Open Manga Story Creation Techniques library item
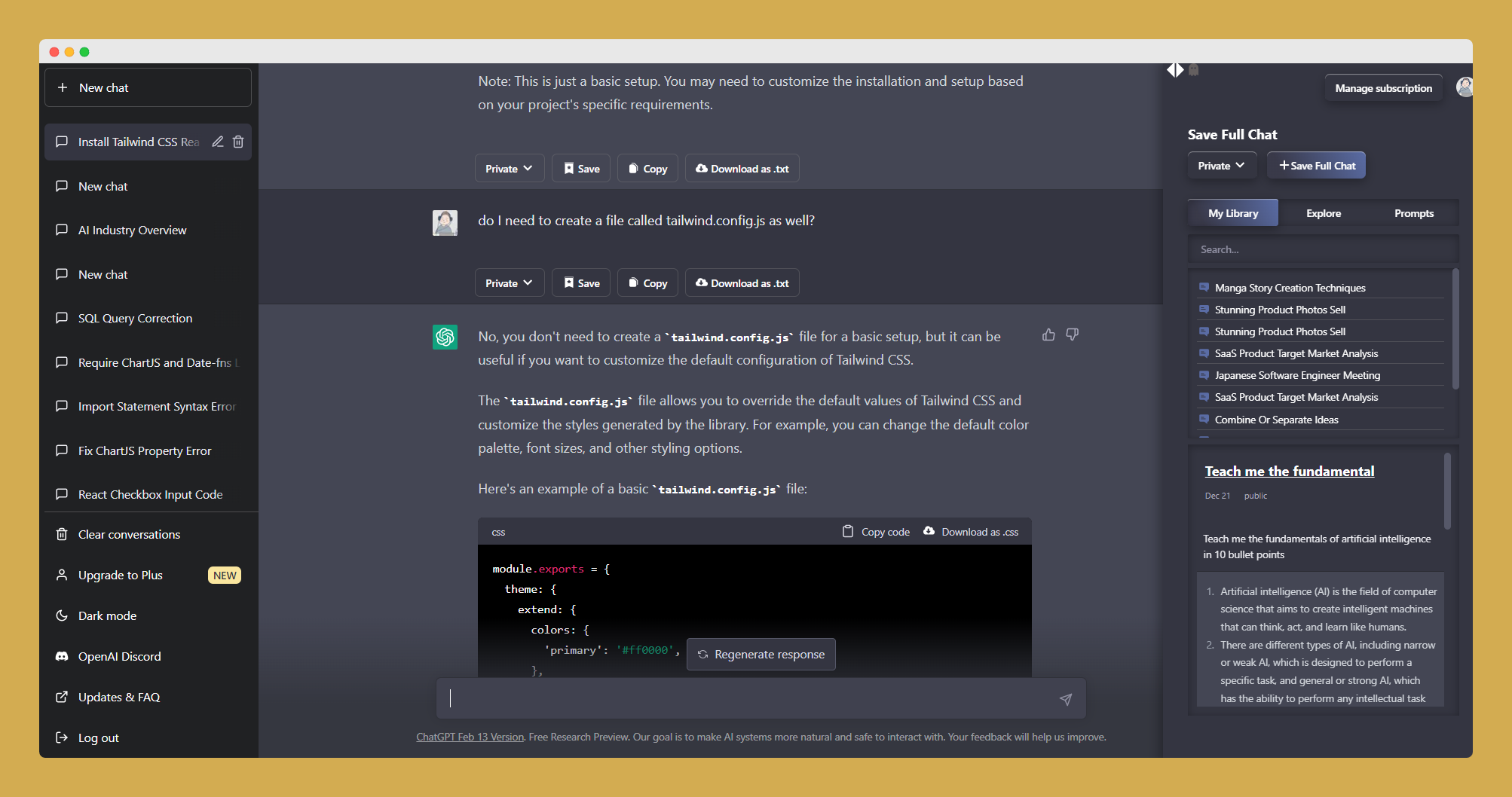1512x797 pixels. point(1321,288)
